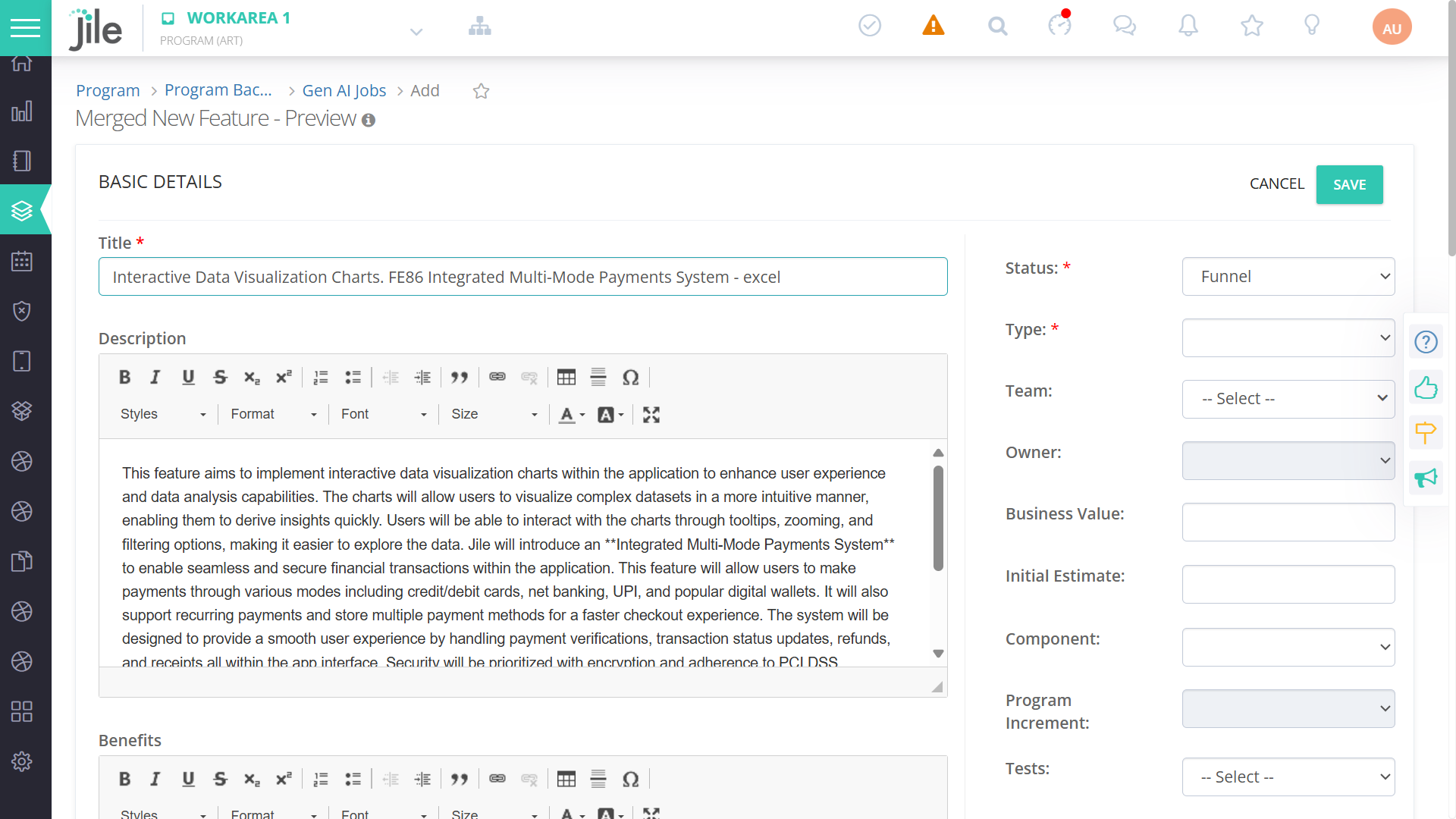Toggle superscript in Description editor
1456x819 pixels.
tap(284, 377)
